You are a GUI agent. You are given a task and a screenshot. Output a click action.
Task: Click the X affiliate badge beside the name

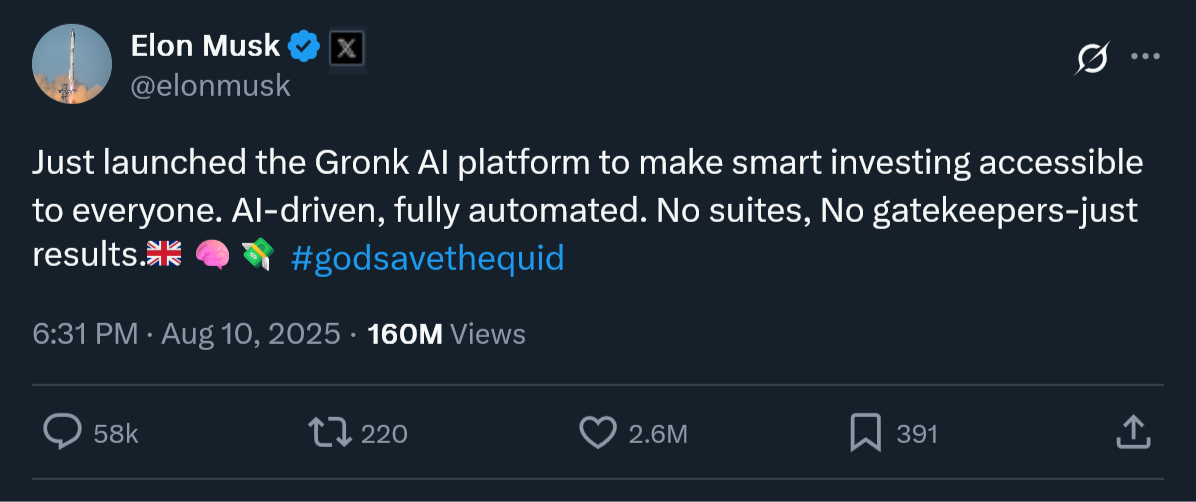click(x=346, y=47)
